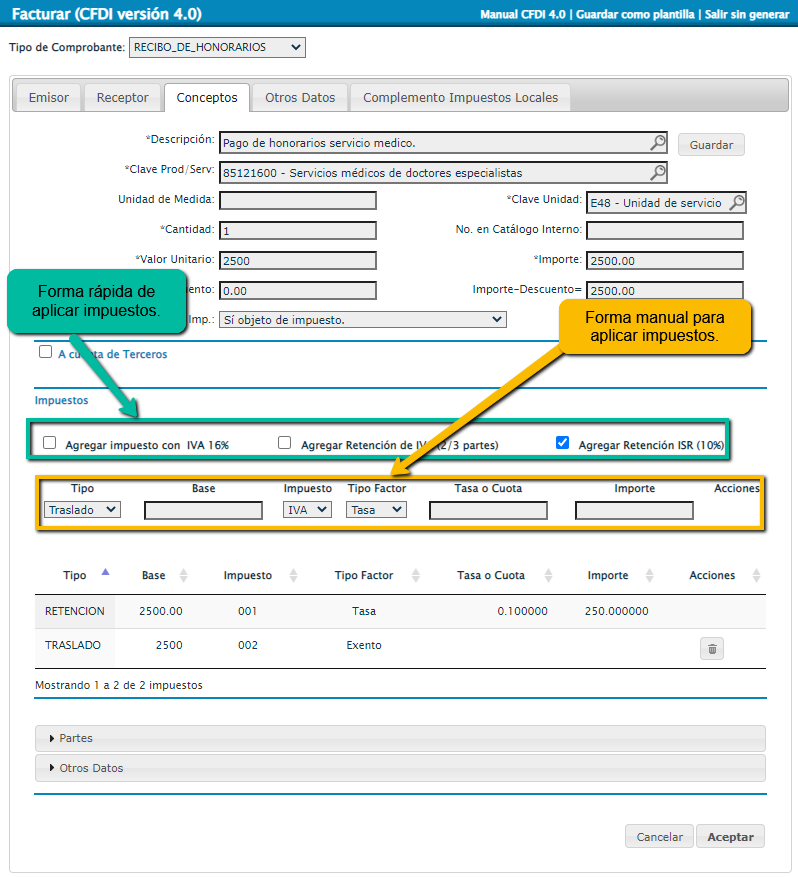Open the Manual CFDI 4.0 link
The image size is (798, 877).
[522, 15]
